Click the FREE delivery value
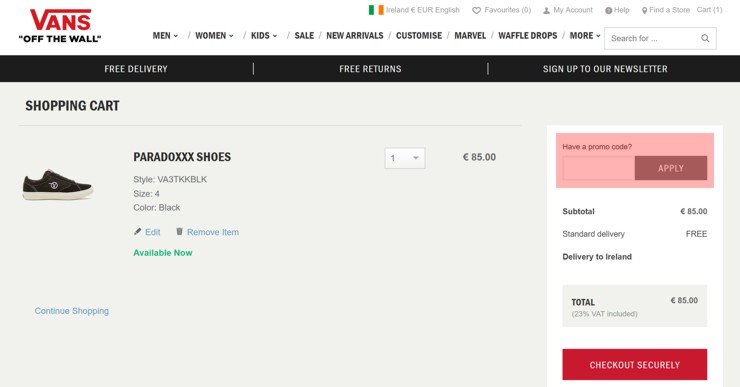 click(697, 234)
